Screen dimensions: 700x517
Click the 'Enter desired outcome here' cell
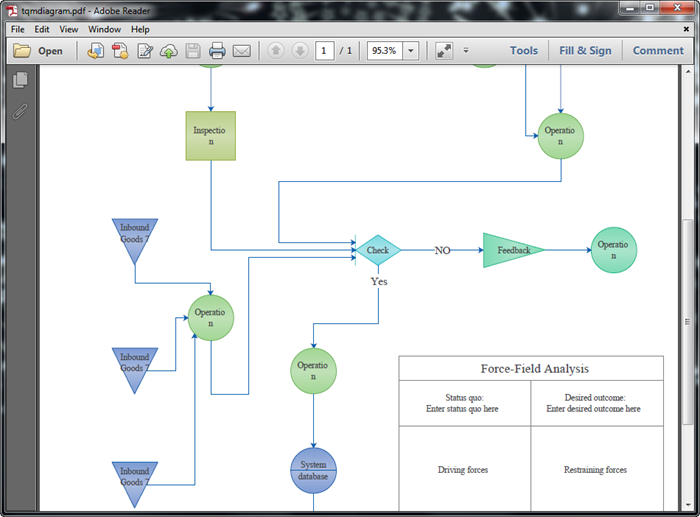click(x=597, y=403)
